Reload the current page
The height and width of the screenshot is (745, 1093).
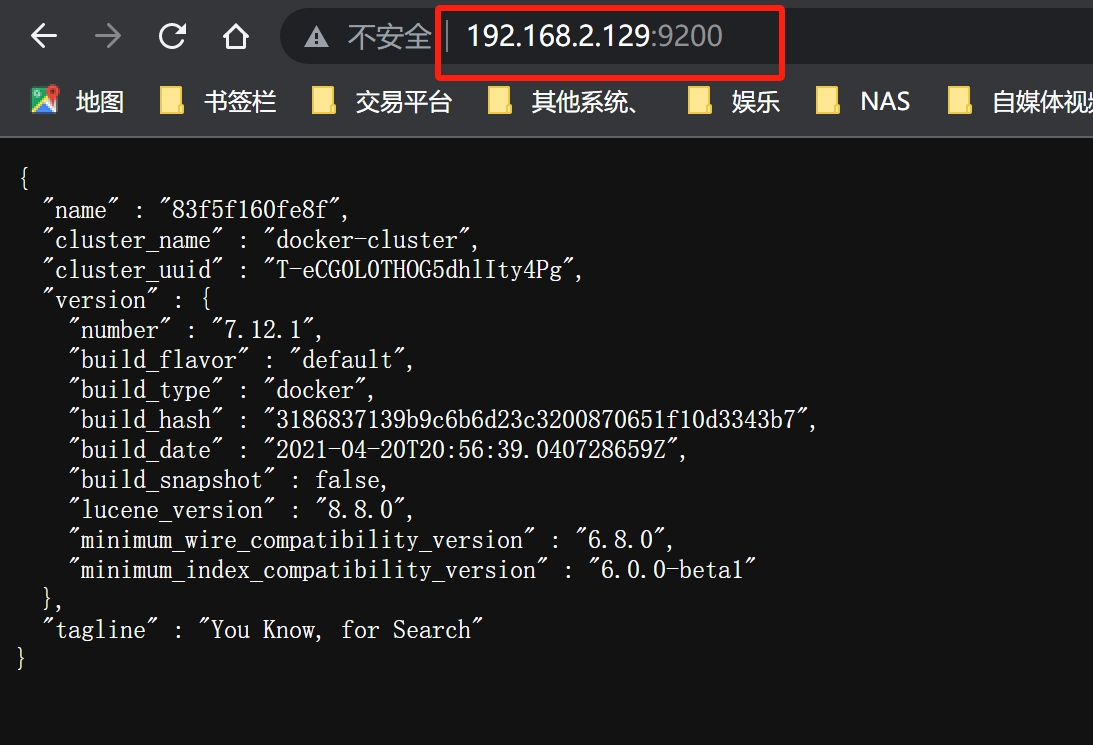(172, 36)
